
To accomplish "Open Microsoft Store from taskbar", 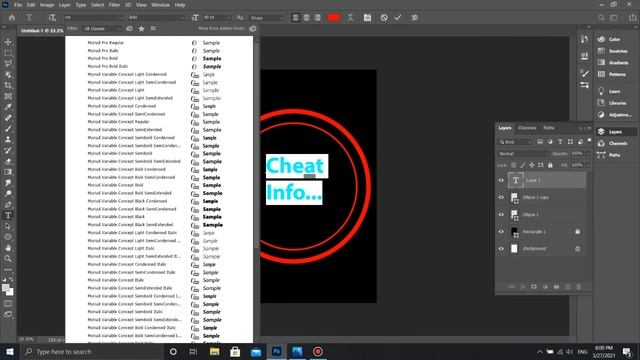I will click(x=235, y=351).
